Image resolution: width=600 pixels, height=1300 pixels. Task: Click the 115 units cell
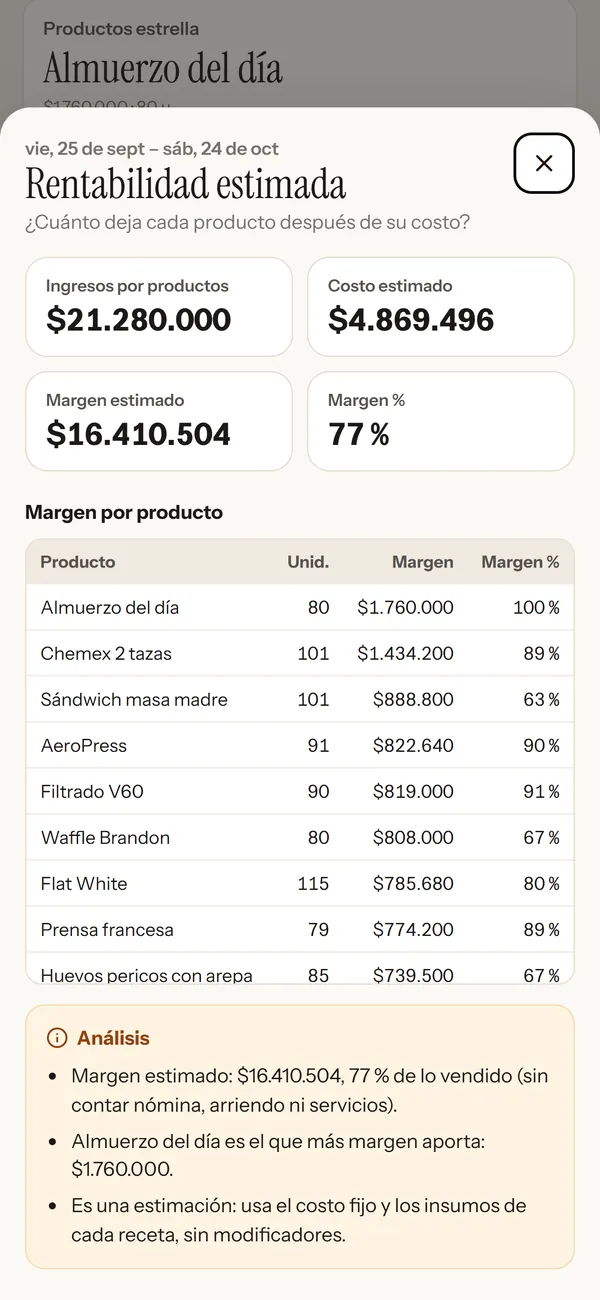313,884
